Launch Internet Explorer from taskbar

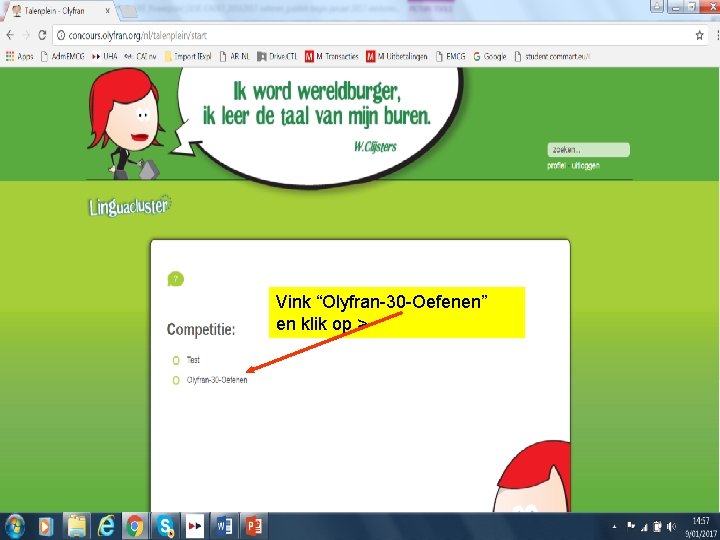[106, 526]
